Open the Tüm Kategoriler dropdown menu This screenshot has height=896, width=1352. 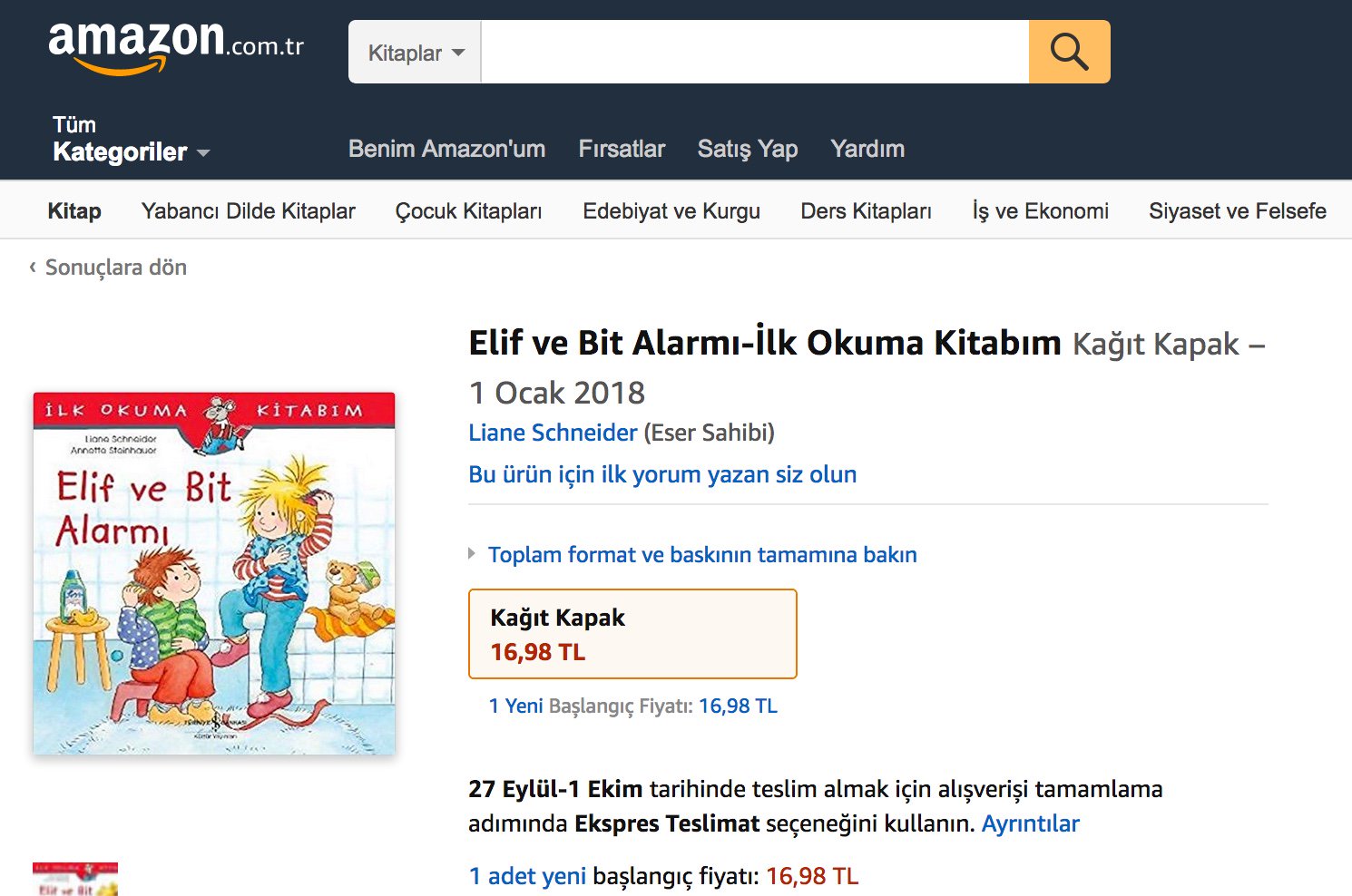[x=132, y=139]
